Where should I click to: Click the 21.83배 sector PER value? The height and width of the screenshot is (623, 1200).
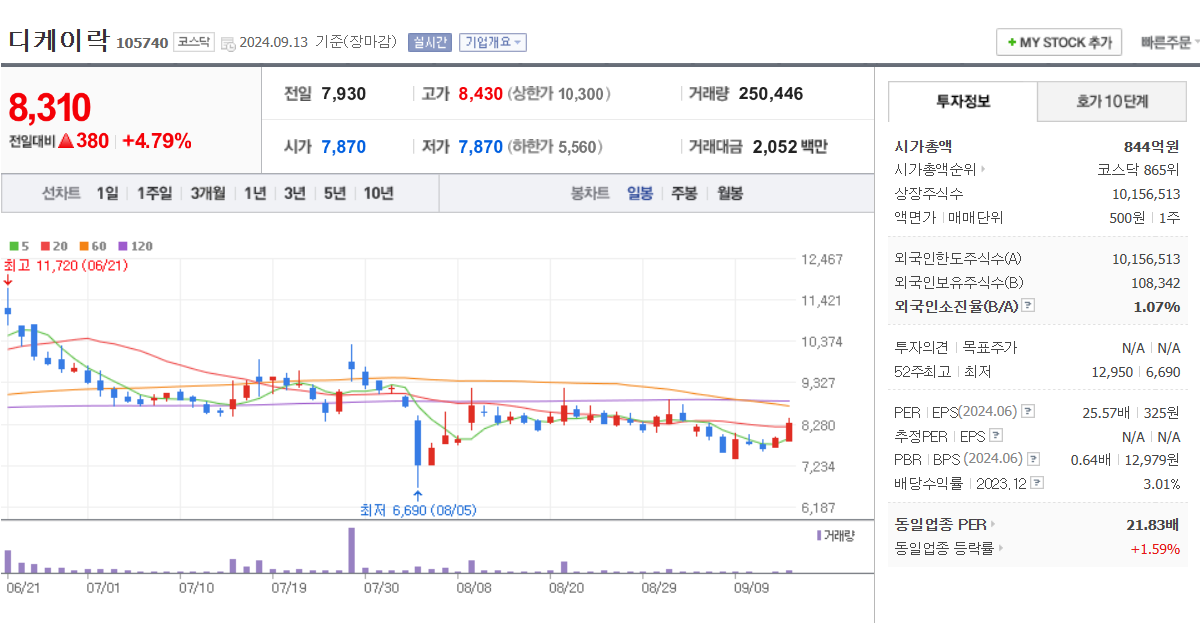[x=1153, y=524]
